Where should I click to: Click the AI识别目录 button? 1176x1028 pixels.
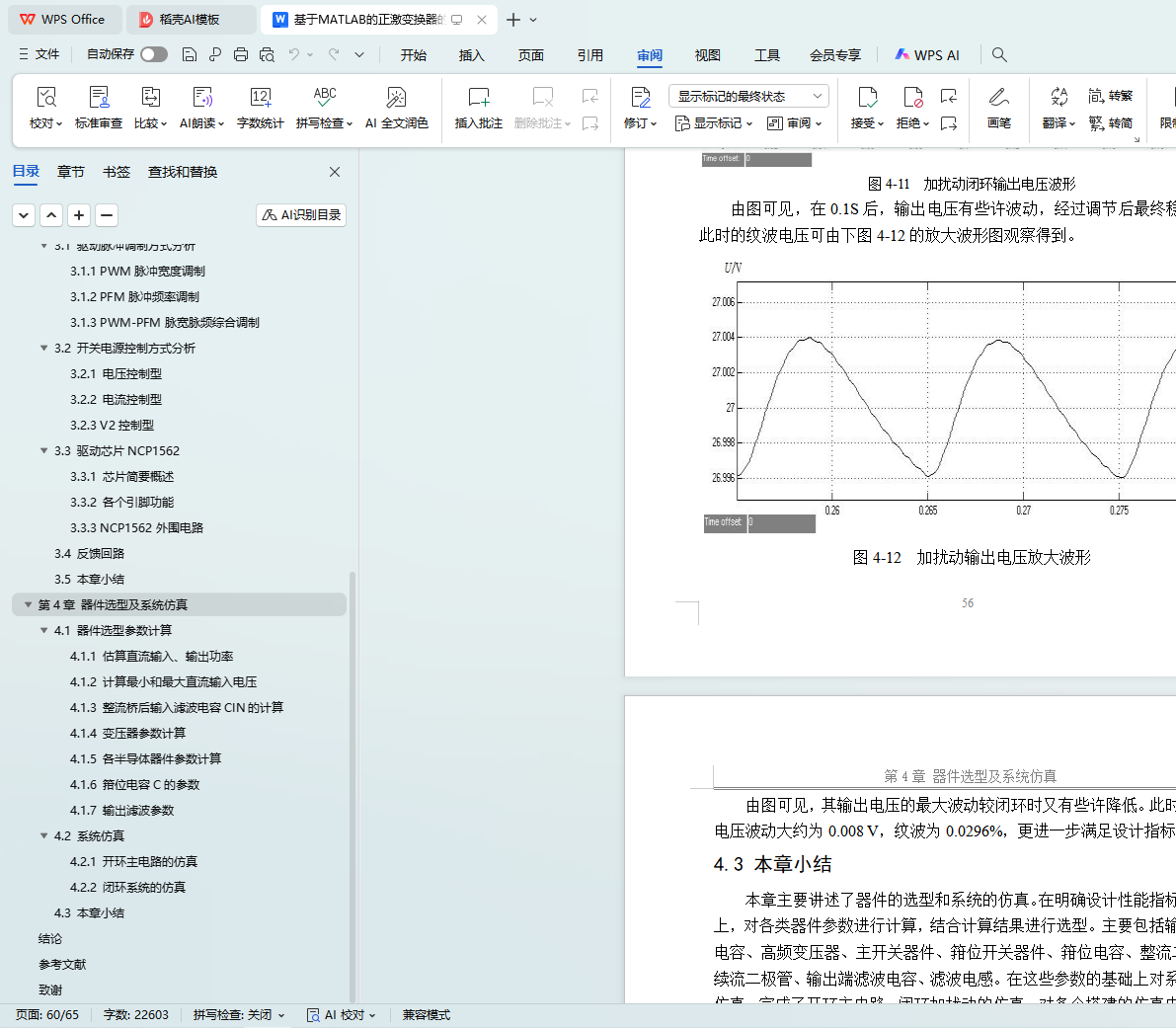pos(301,215)
